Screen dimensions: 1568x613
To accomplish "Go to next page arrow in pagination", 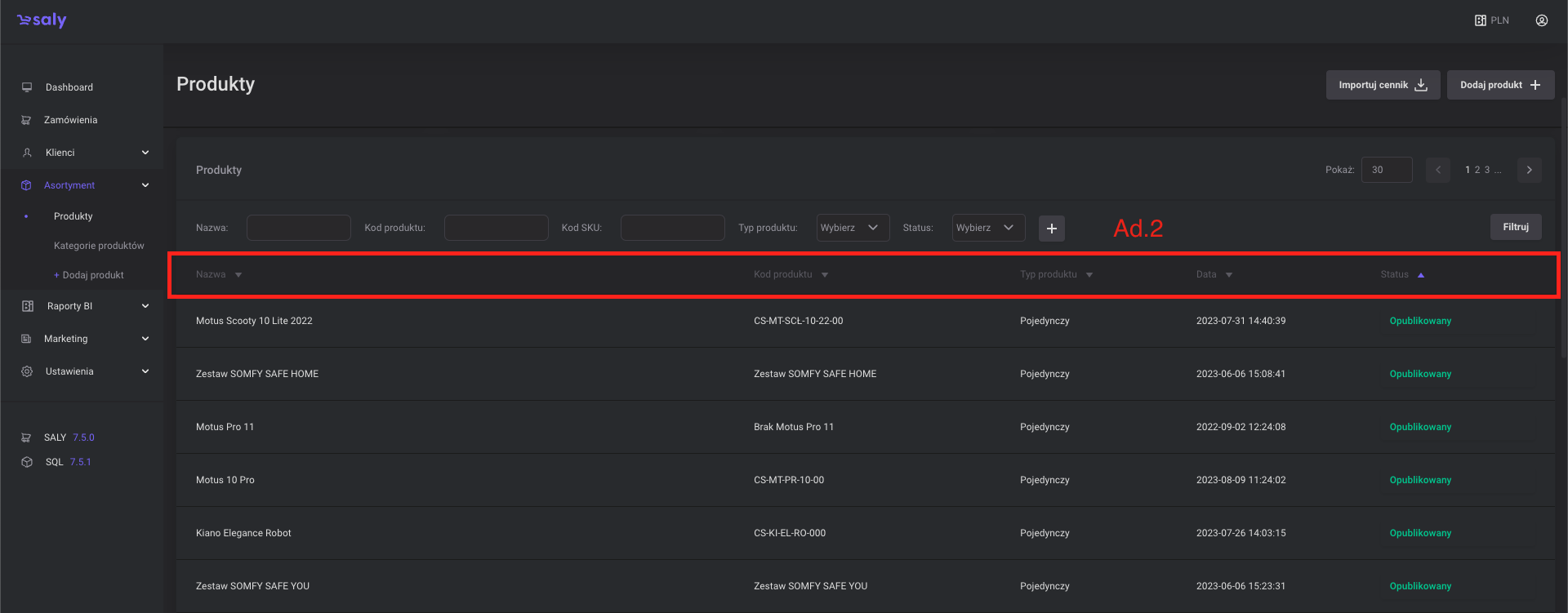I will coord(1529,170).
